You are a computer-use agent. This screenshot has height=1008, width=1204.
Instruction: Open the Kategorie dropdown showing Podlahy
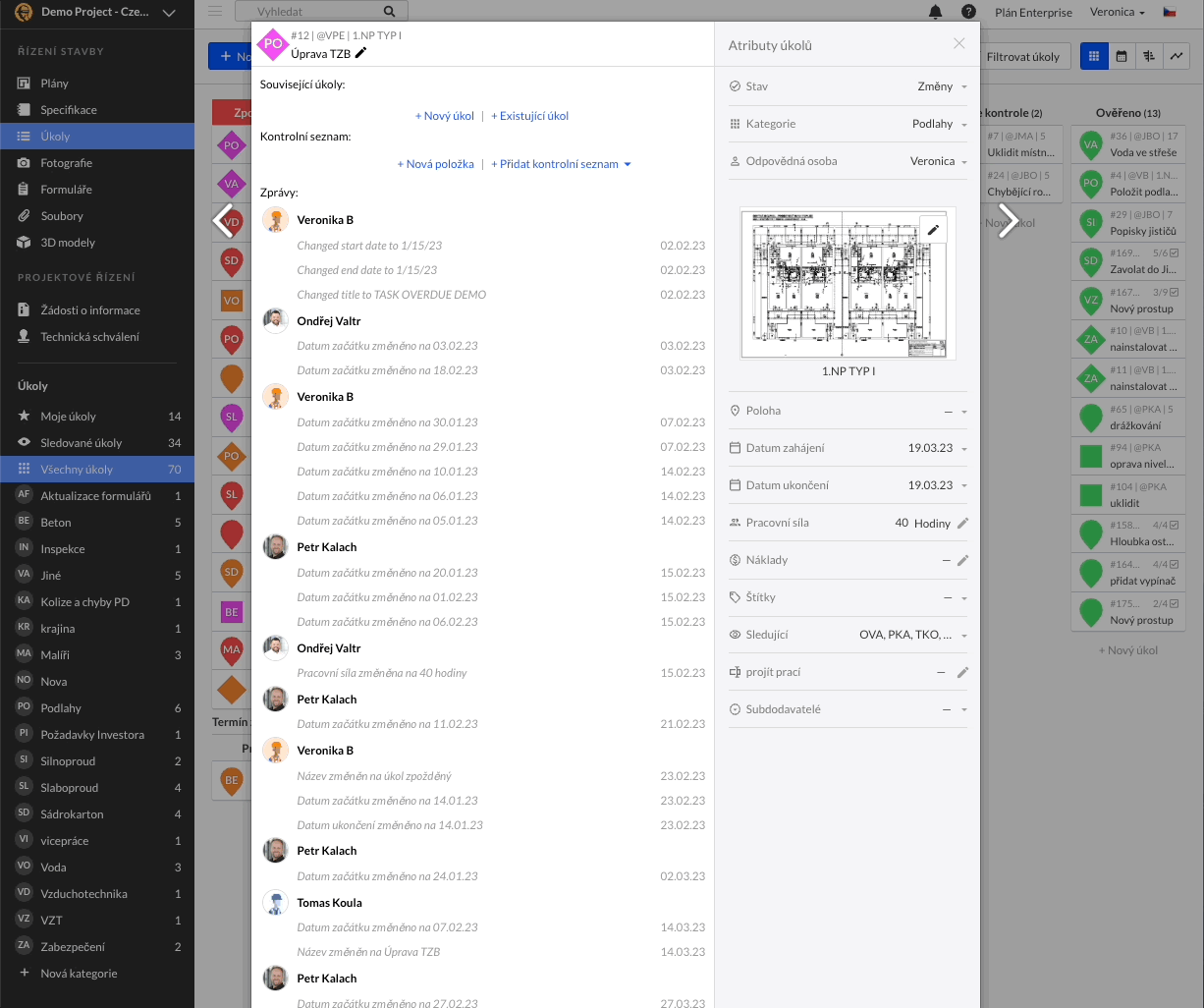(x=939, y=124)
